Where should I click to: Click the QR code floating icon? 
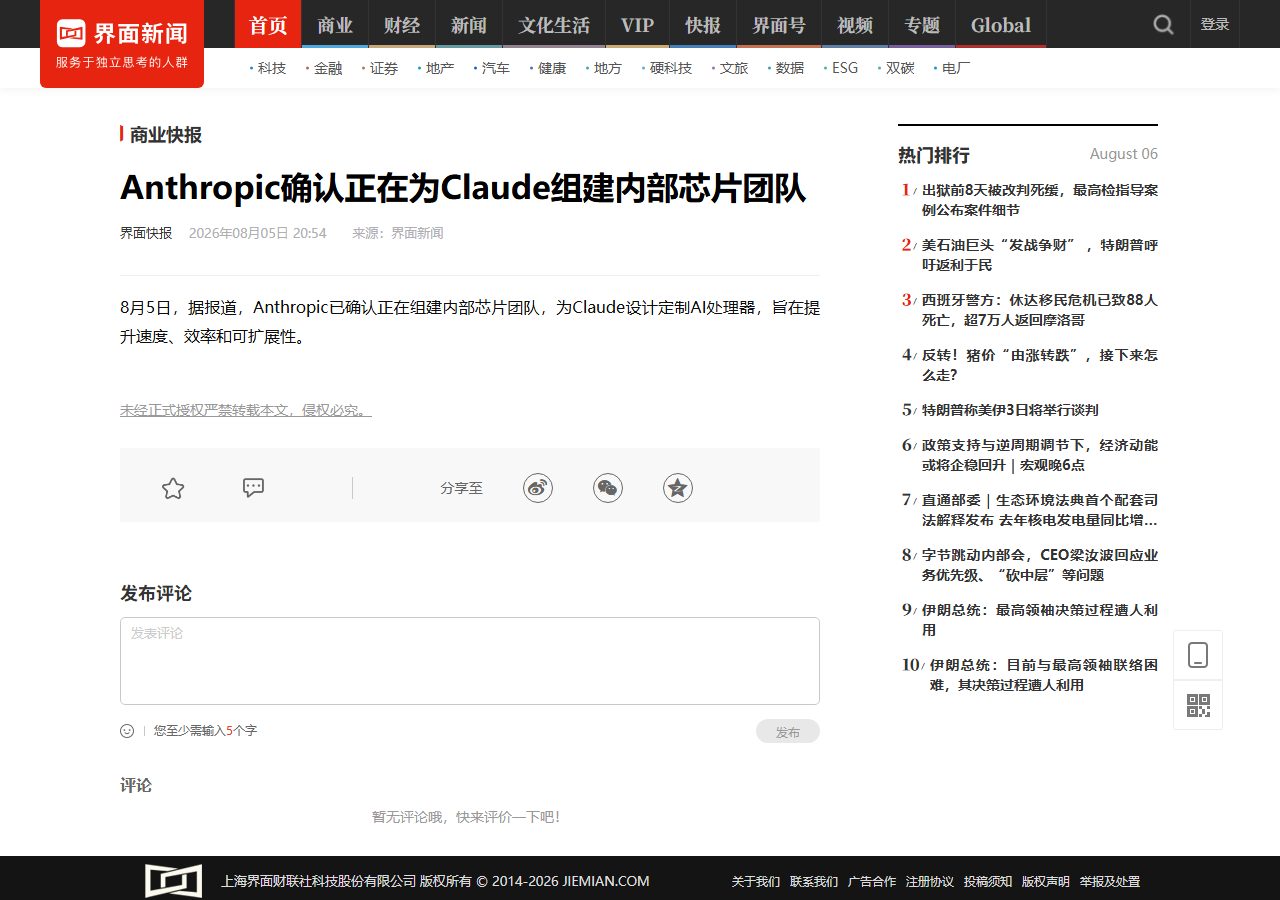click(x=1198, y=705)
